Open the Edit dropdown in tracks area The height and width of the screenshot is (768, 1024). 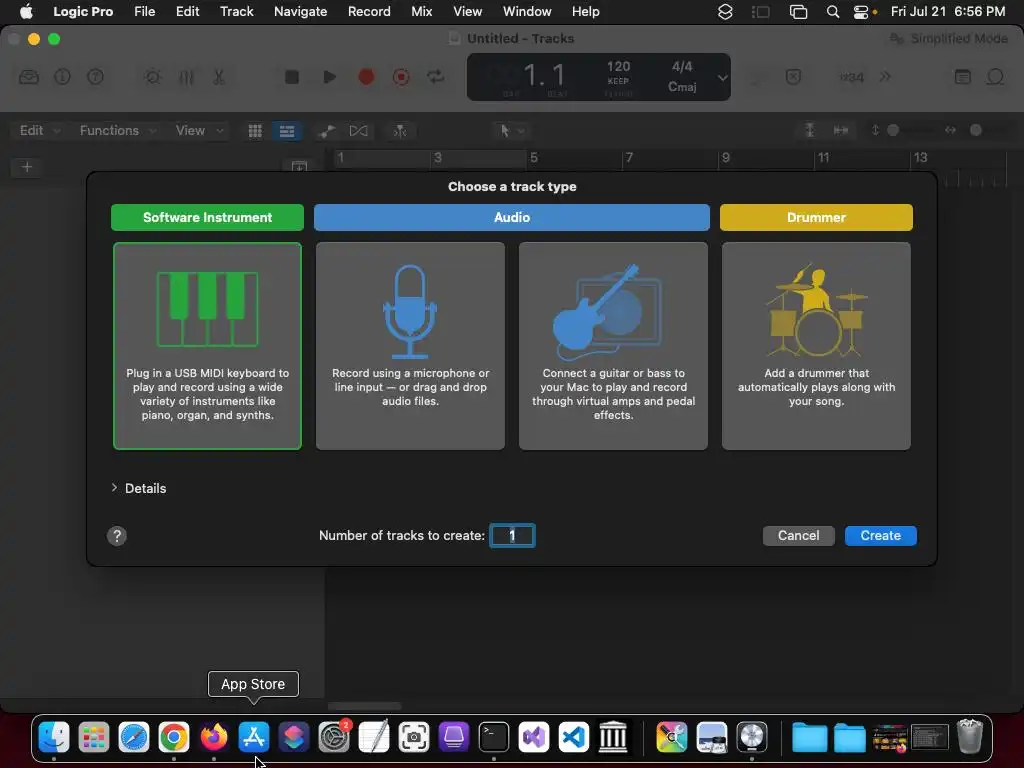point(40,131)
